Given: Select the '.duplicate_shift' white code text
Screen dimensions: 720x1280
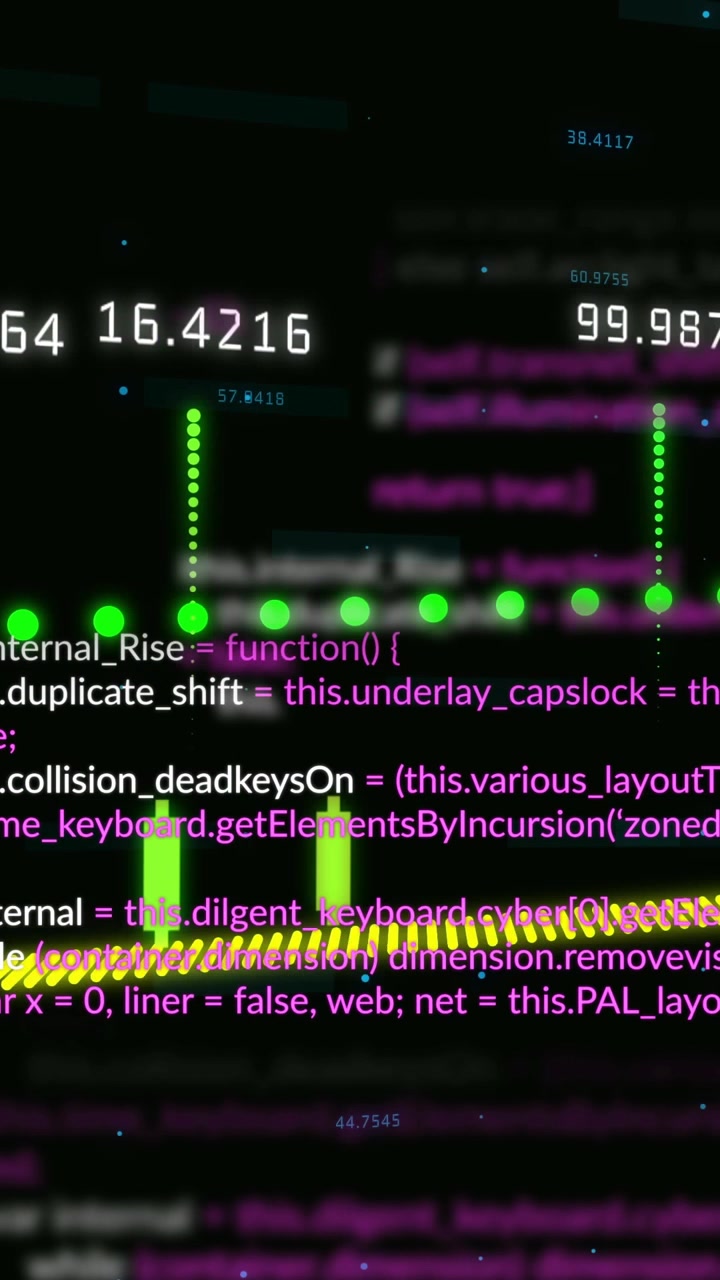Looking at the screenshot, I should (122, 693).
